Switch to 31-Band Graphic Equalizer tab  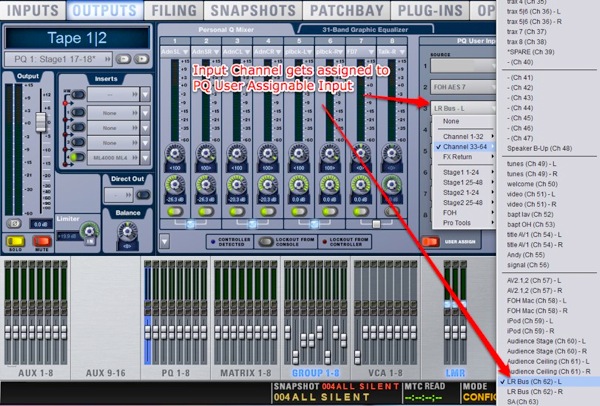(365, 29)
